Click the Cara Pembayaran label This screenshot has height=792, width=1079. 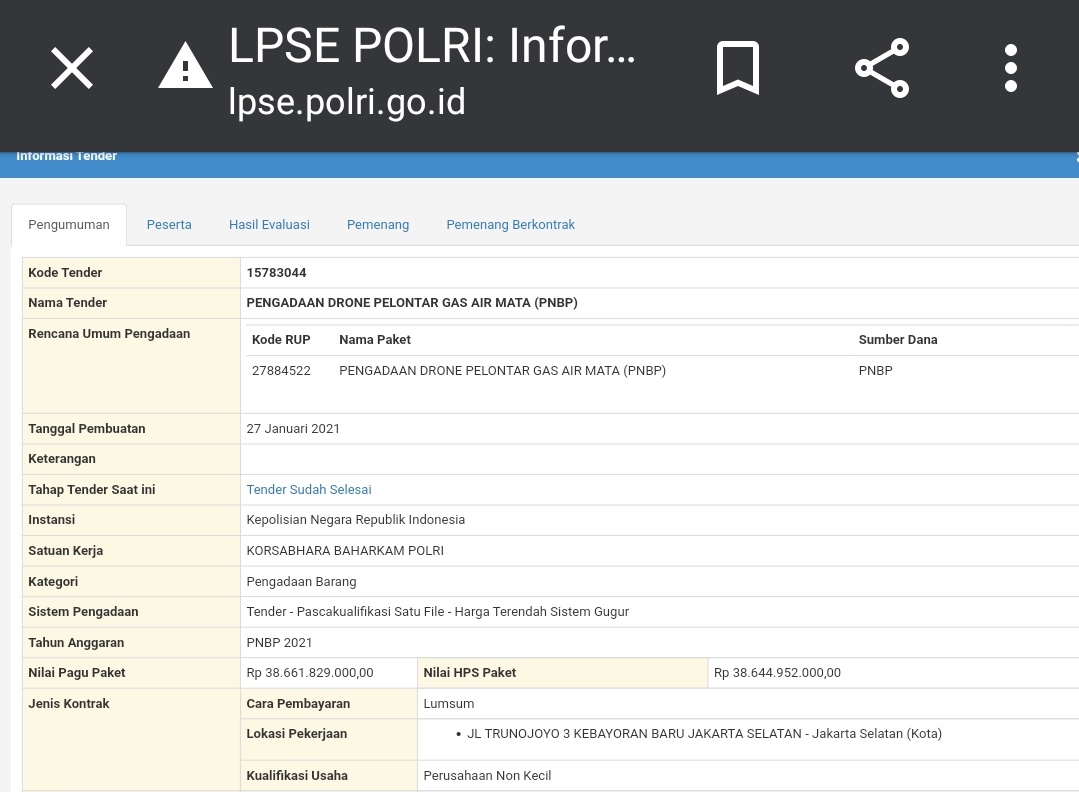point(298,703)
